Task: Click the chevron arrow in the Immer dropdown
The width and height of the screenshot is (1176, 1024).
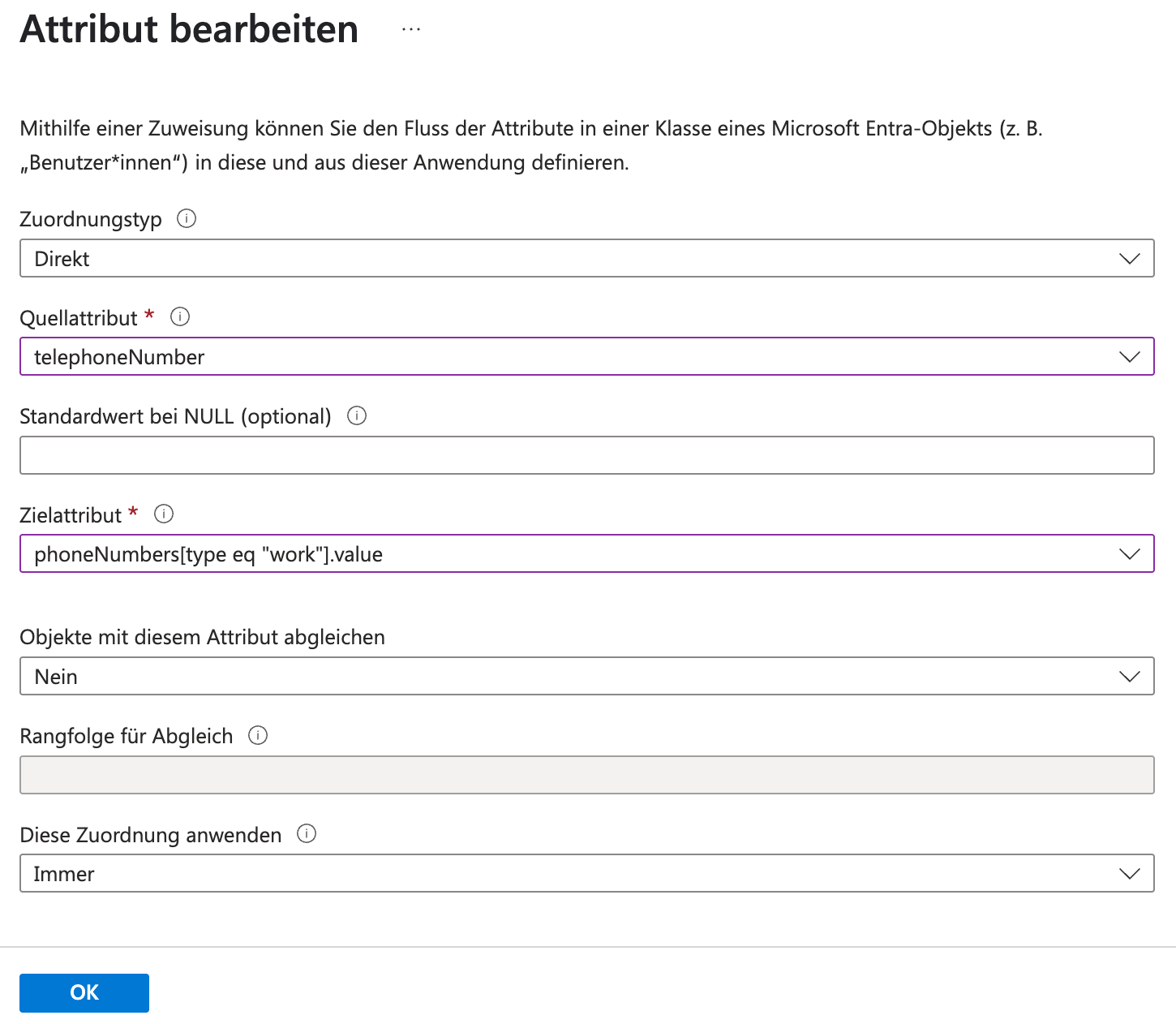Action: click(1129, 874)
